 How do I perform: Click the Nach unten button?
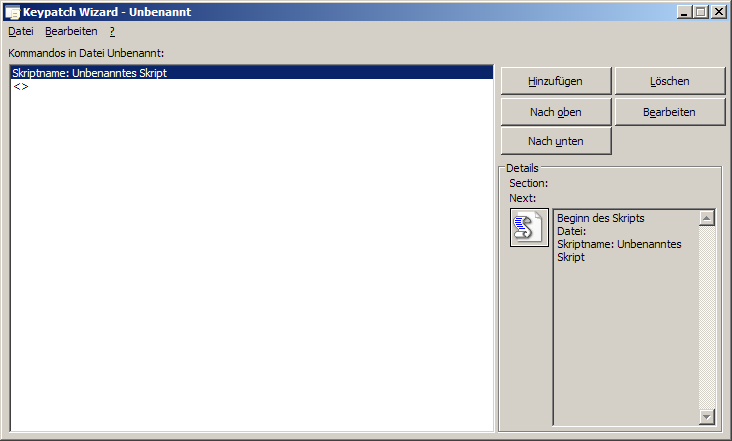[x=555, y=141]
